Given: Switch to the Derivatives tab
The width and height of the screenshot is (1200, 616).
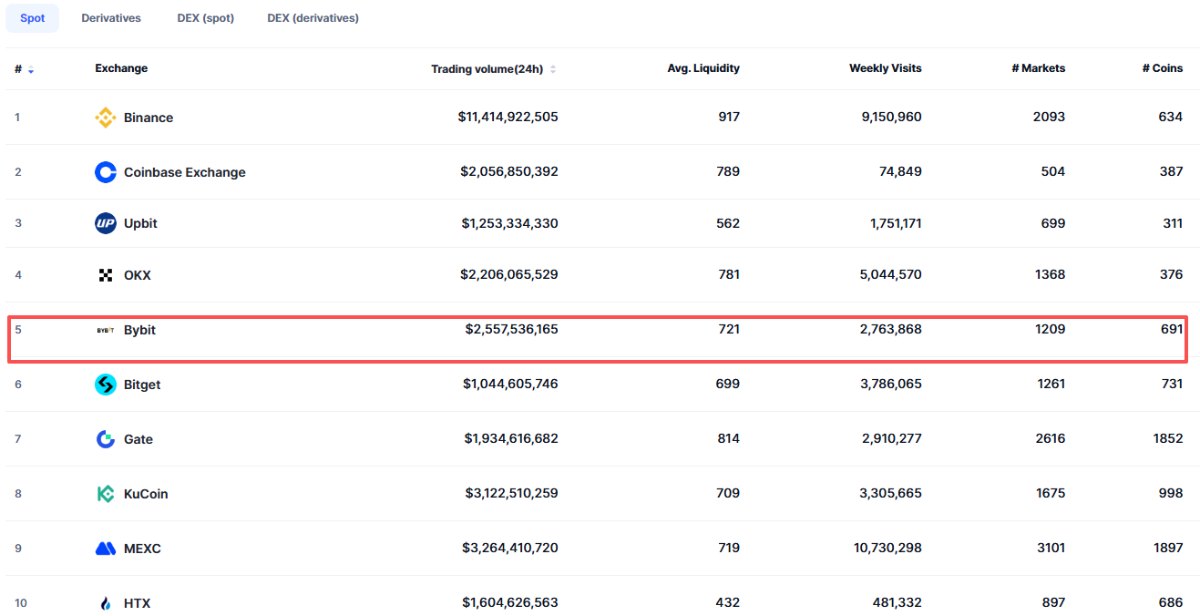Looking at the screenshot, I should tap(111, 18).
